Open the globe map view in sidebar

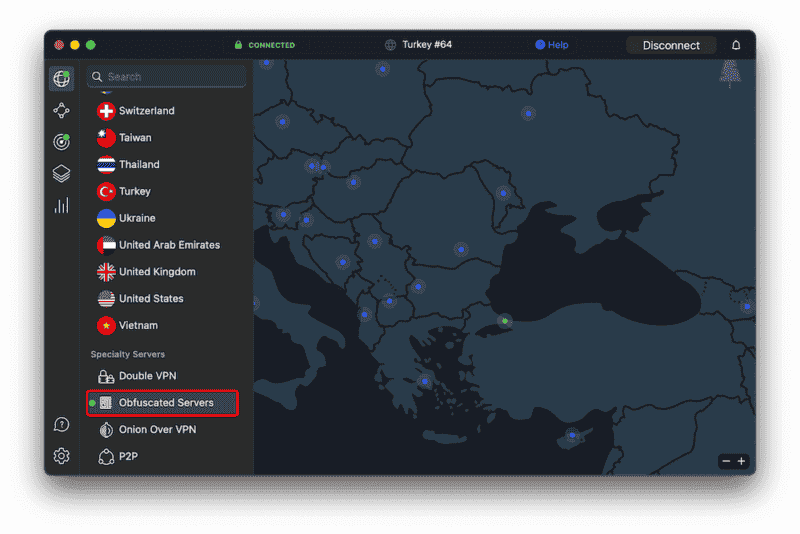62,79
